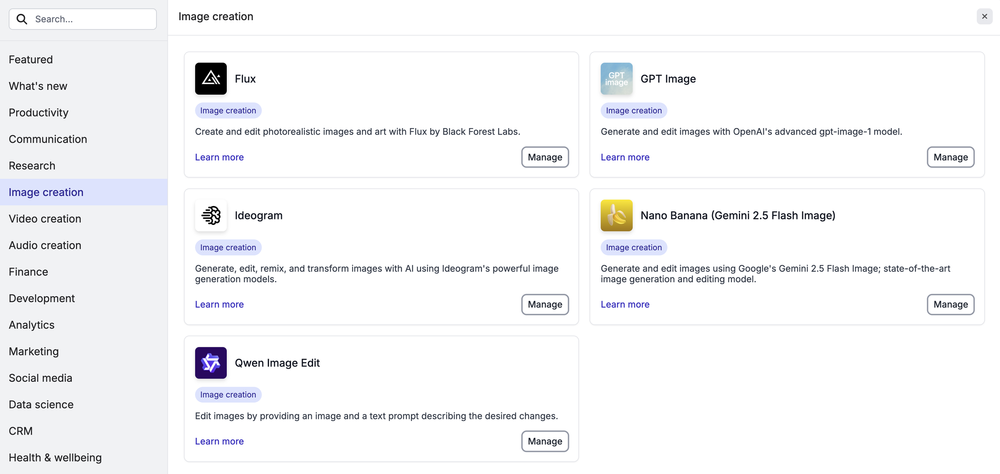1000x474 pixels.
Task: Select the Communication category
Action: pos(84,139)
